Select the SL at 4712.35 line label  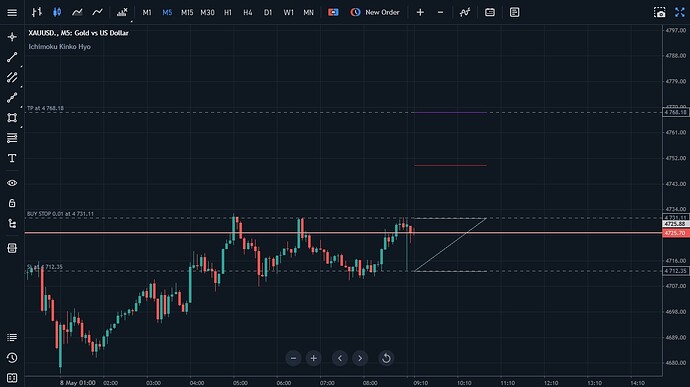(45, 267)
